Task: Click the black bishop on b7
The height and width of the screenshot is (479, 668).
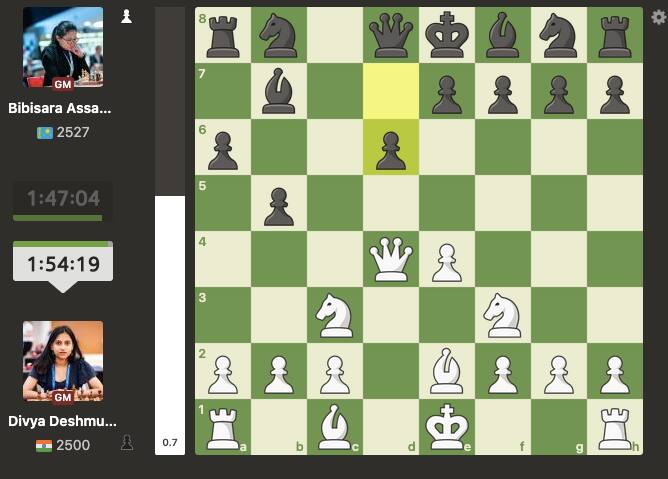Action: click(x=279, y=91)
